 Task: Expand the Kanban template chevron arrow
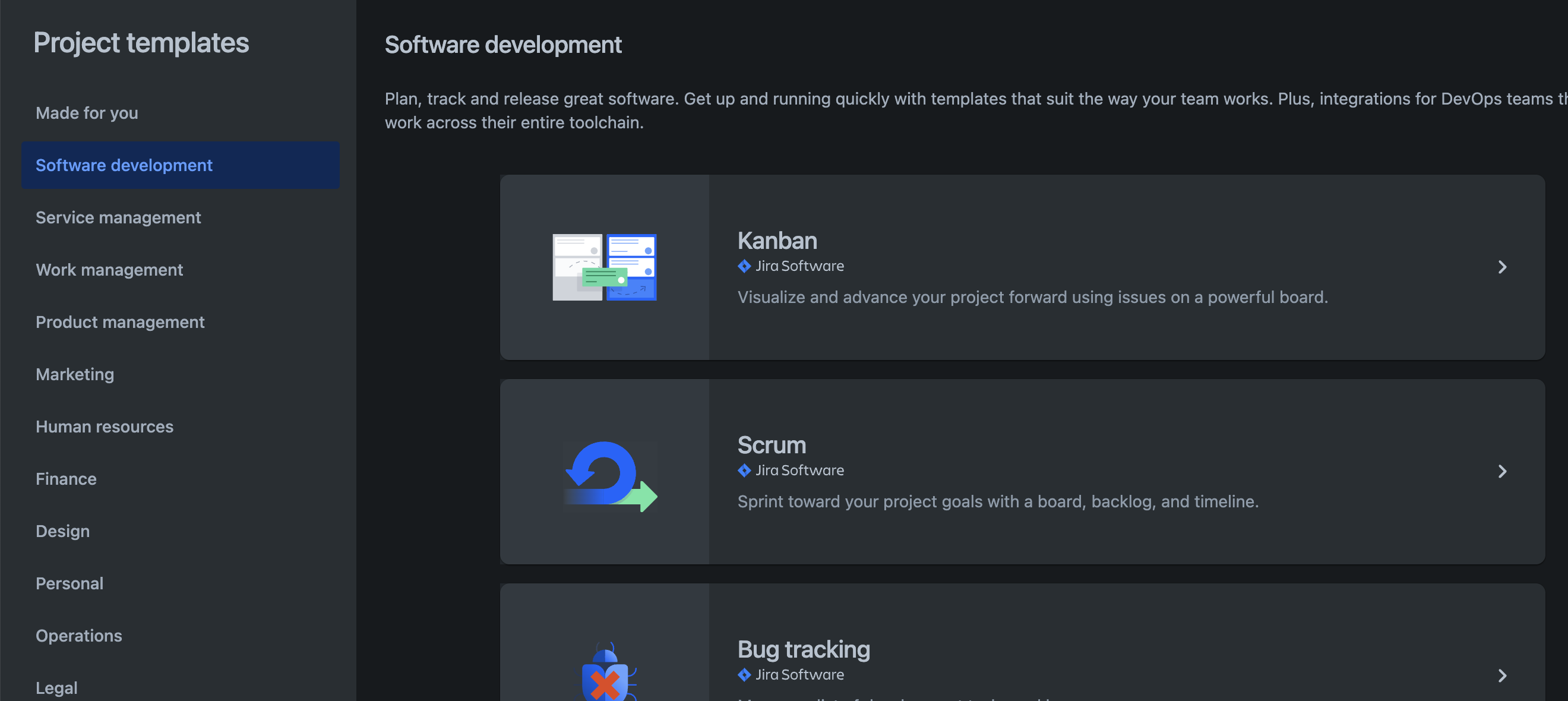1501,267
